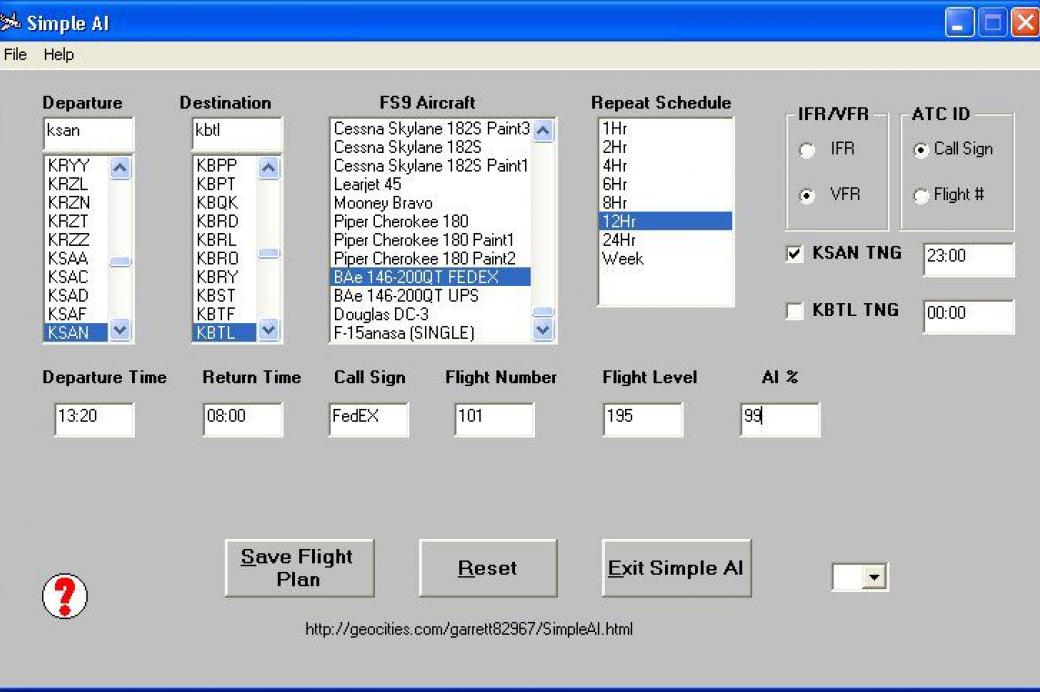Select the IFR radio button
Image resolution: width=1040 pixels, height=692 pixels.
point(807,150)
